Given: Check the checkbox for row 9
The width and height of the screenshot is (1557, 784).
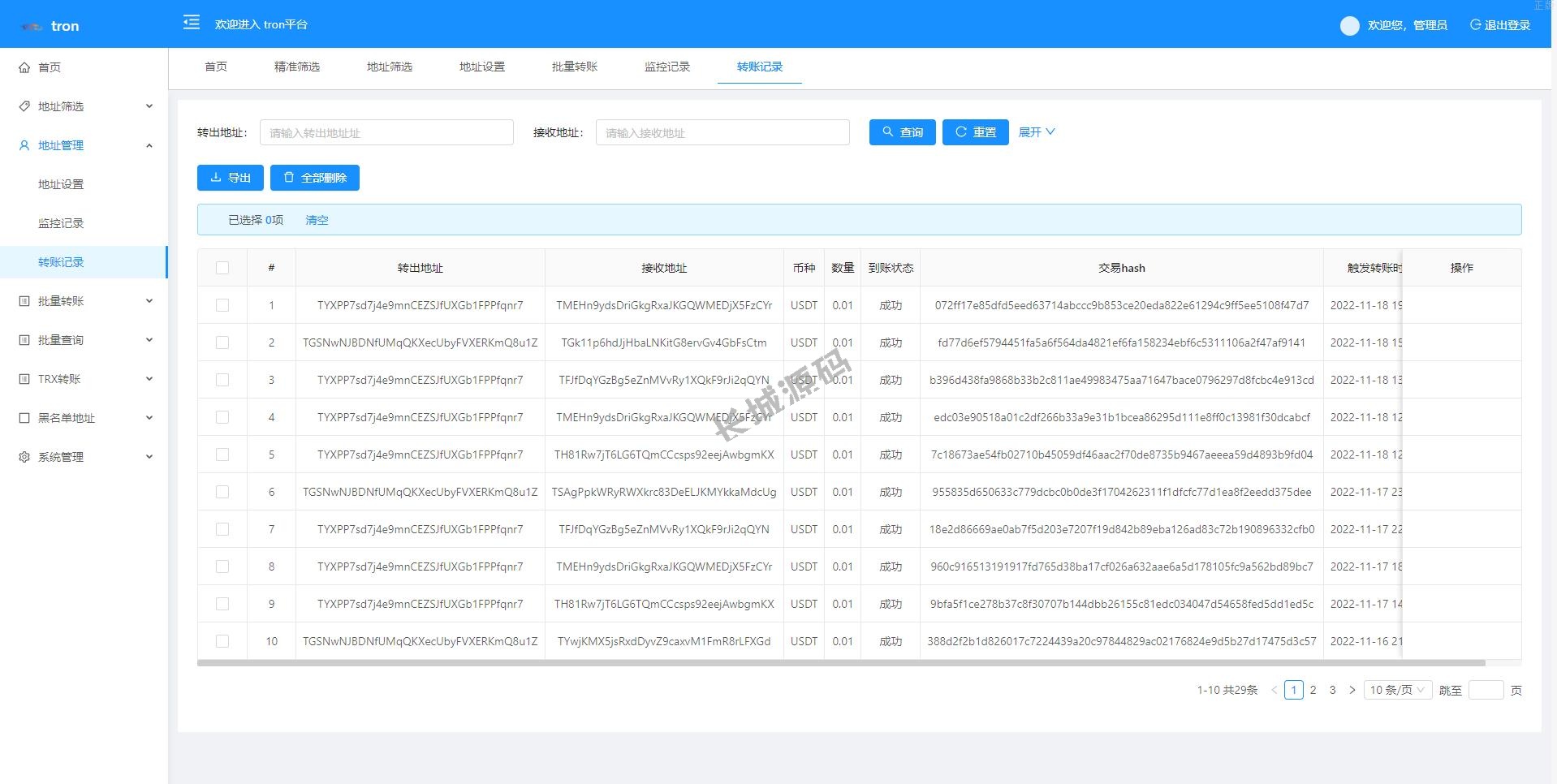Looking at the screenshot, I should pyautogui.click(x=222, y=604).
